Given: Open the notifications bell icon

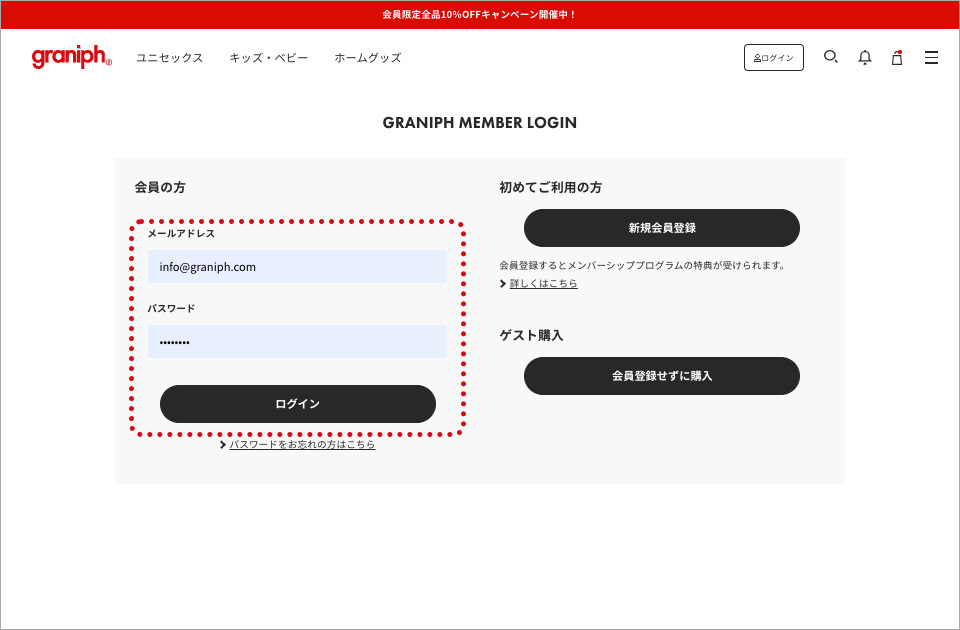Looking at the screenshot, I should pyautogui.click(x=864, y=58).
